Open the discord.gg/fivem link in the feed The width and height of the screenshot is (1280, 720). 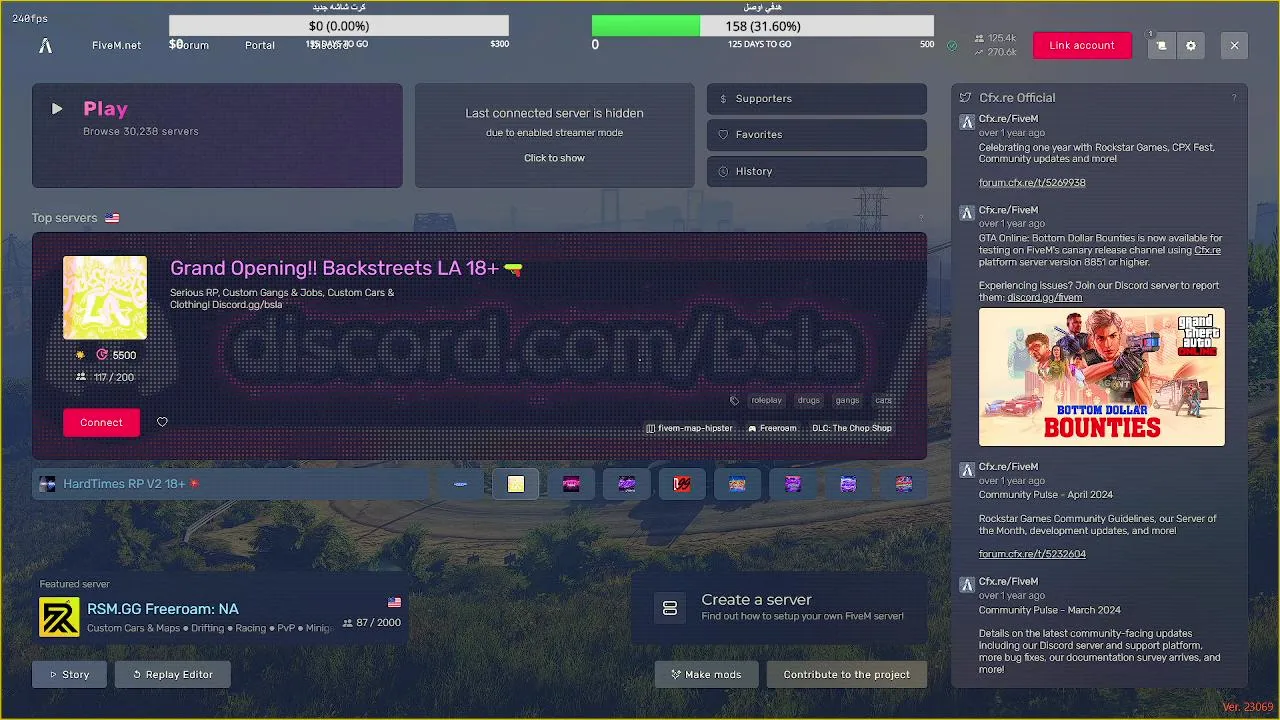(x=1044, y=297)
